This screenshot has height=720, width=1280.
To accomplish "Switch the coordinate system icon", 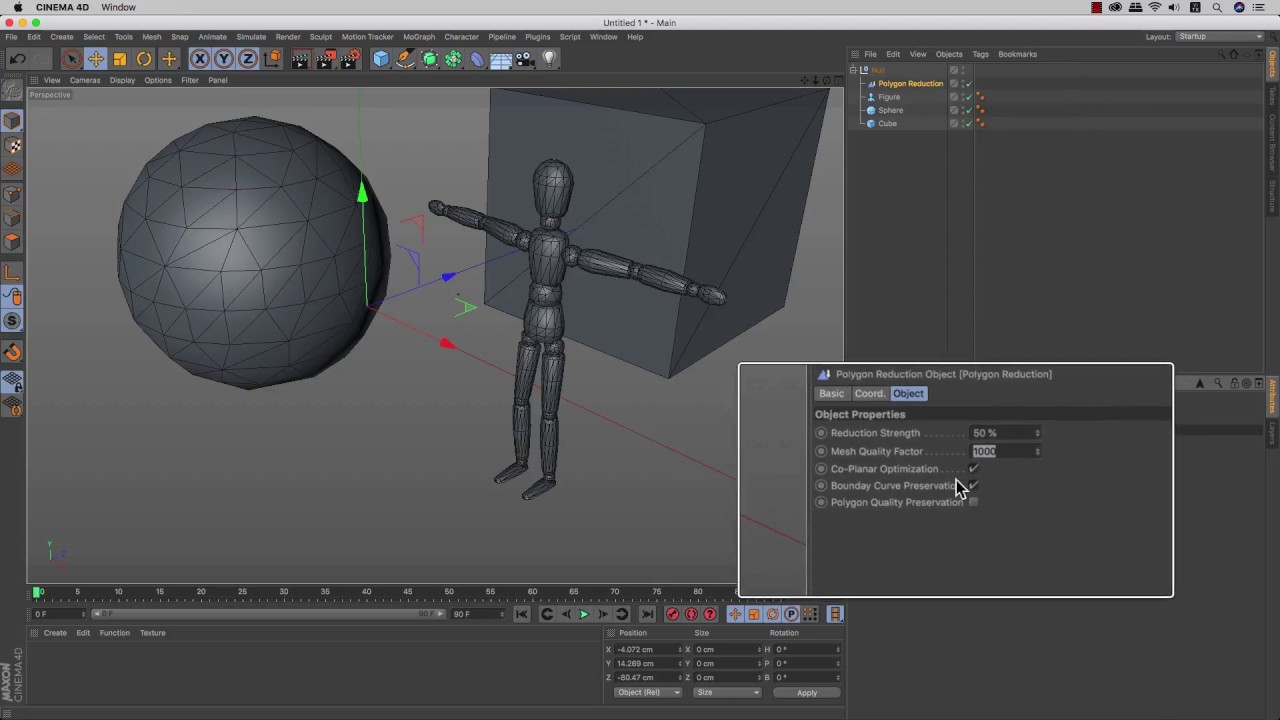I will click(272, 59).
